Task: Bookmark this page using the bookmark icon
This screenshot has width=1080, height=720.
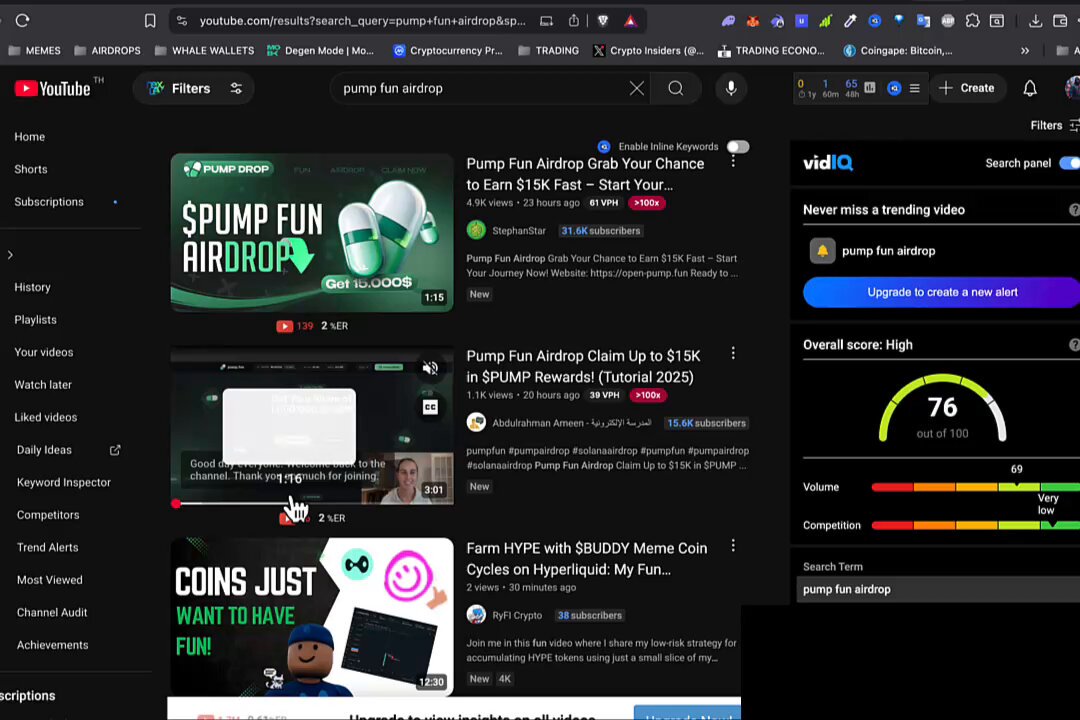Action: (149, 21)
